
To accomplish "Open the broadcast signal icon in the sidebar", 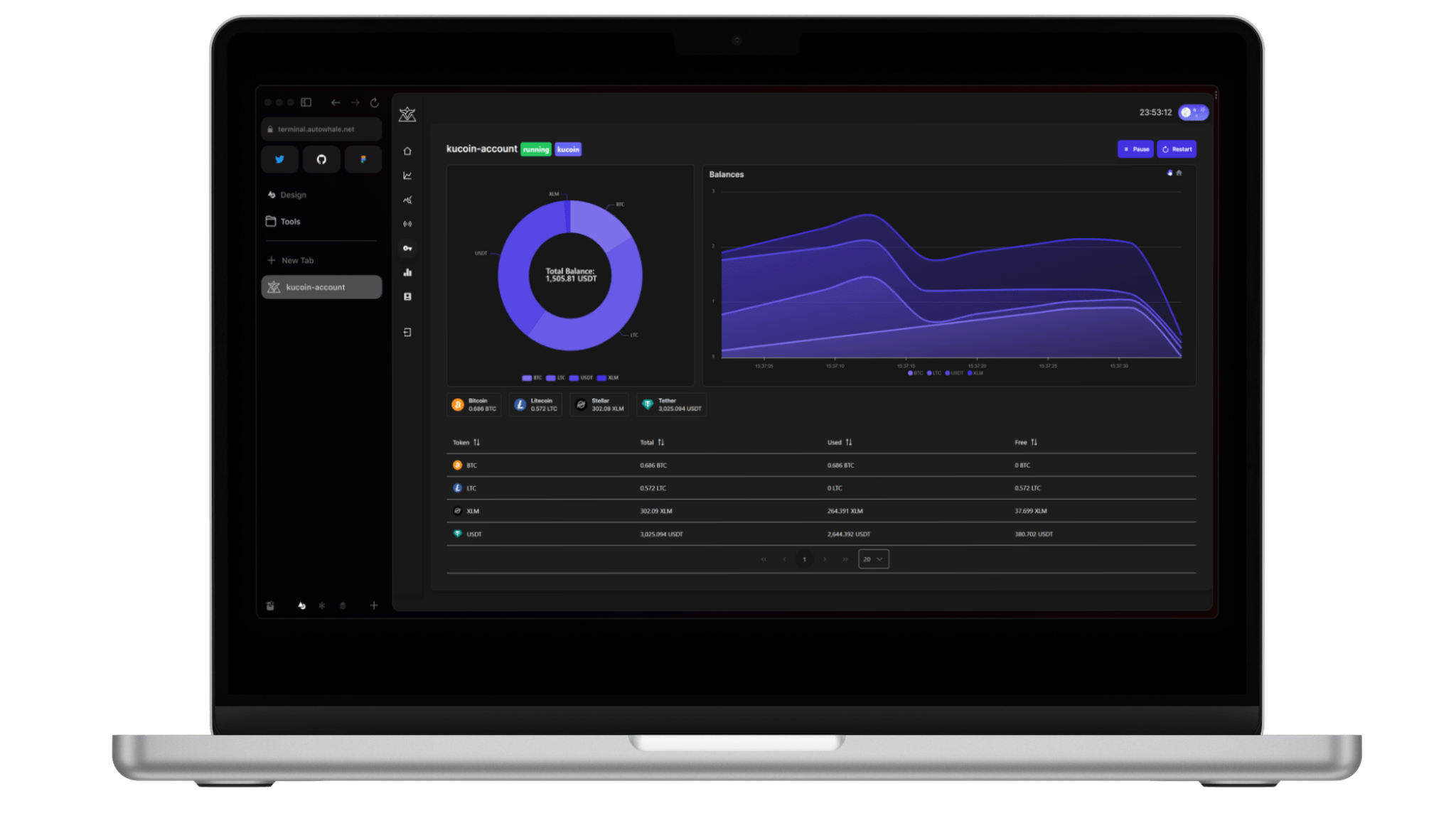I will click(x=407, y=224).
